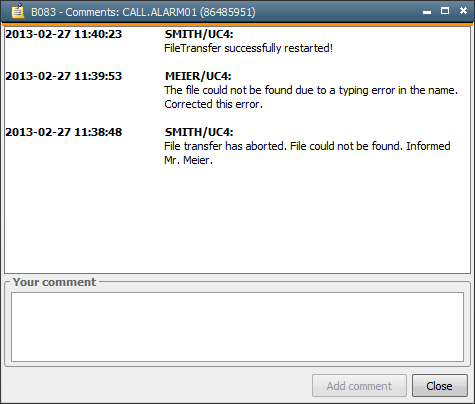Click the Corrected this error line
The height and width of the screenshot is (404, 475).
[x=213, y=104]
